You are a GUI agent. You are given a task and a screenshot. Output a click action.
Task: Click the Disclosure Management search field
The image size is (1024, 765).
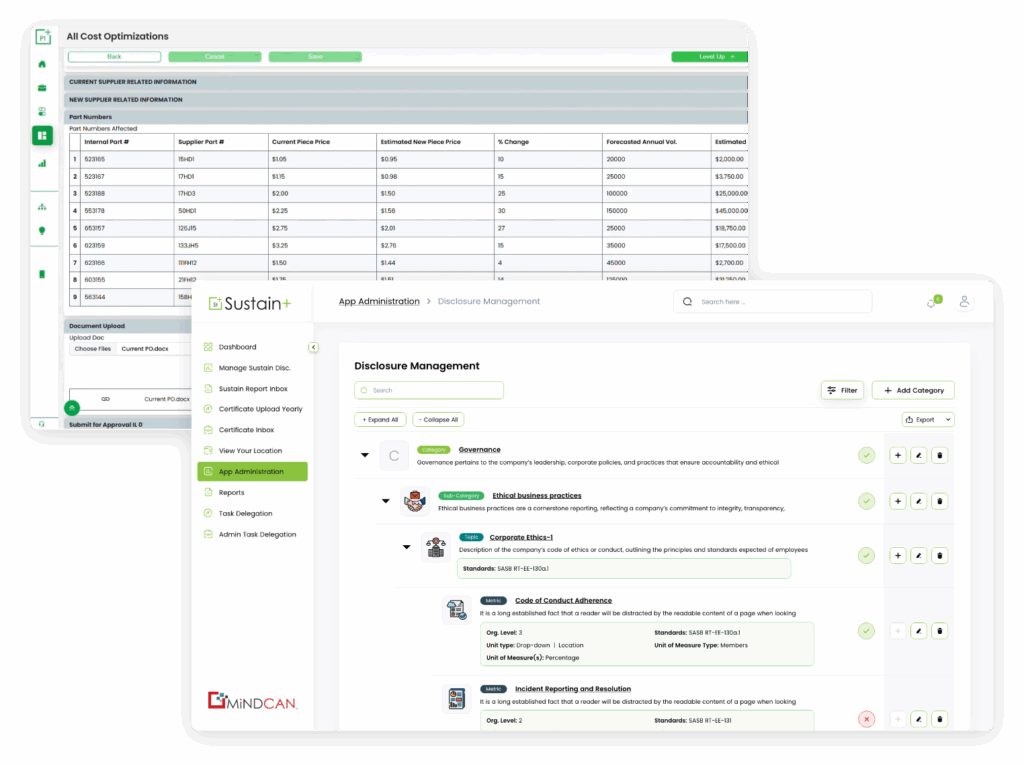430,390
